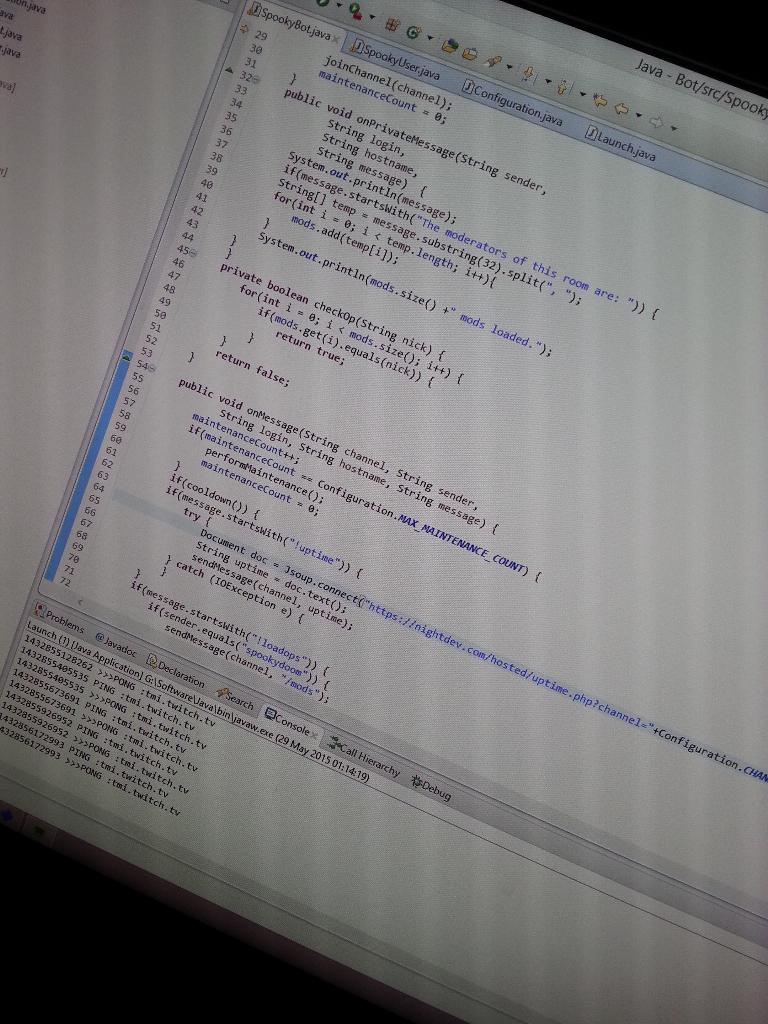Click the "/mods" string literal
768x1024 pixels.
(301, 685)
